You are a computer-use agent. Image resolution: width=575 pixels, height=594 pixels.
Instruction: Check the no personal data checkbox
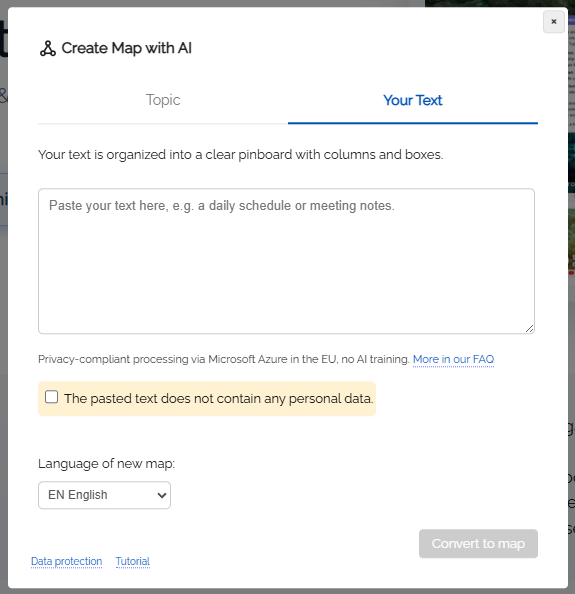[x=52, y=397]
